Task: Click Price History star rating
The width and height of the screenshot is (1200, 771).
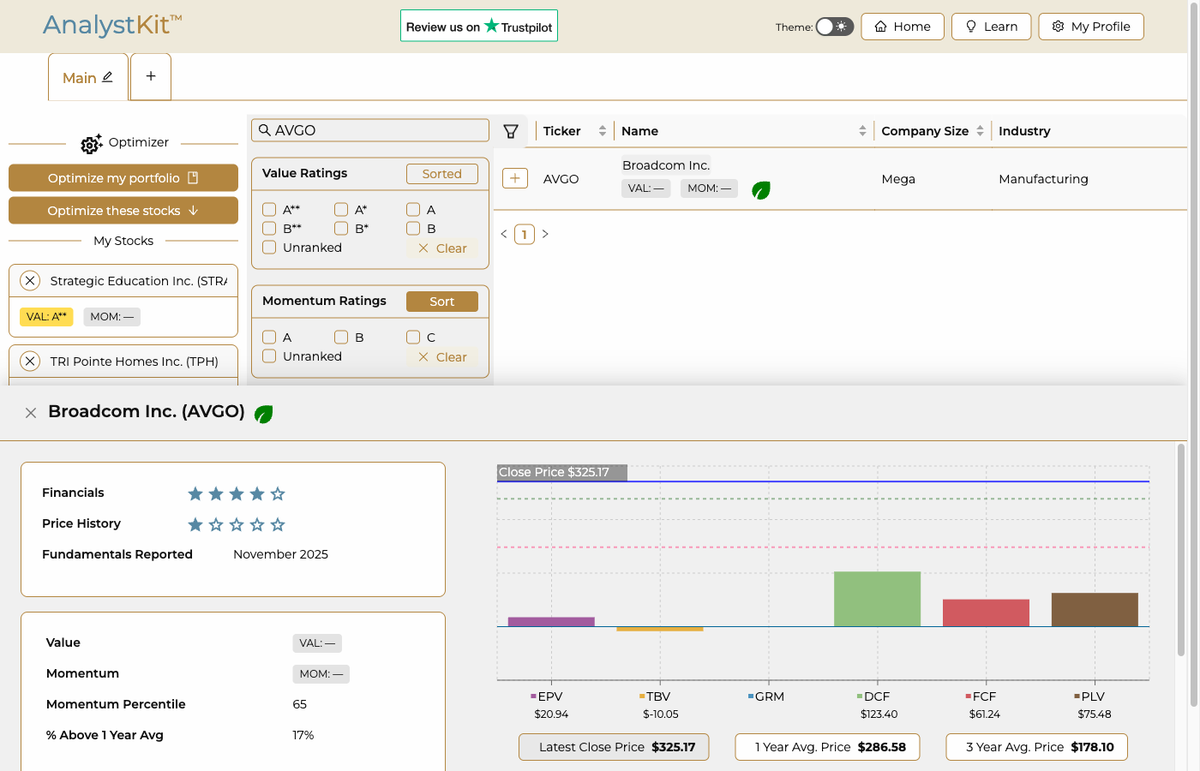Action: 236,524
